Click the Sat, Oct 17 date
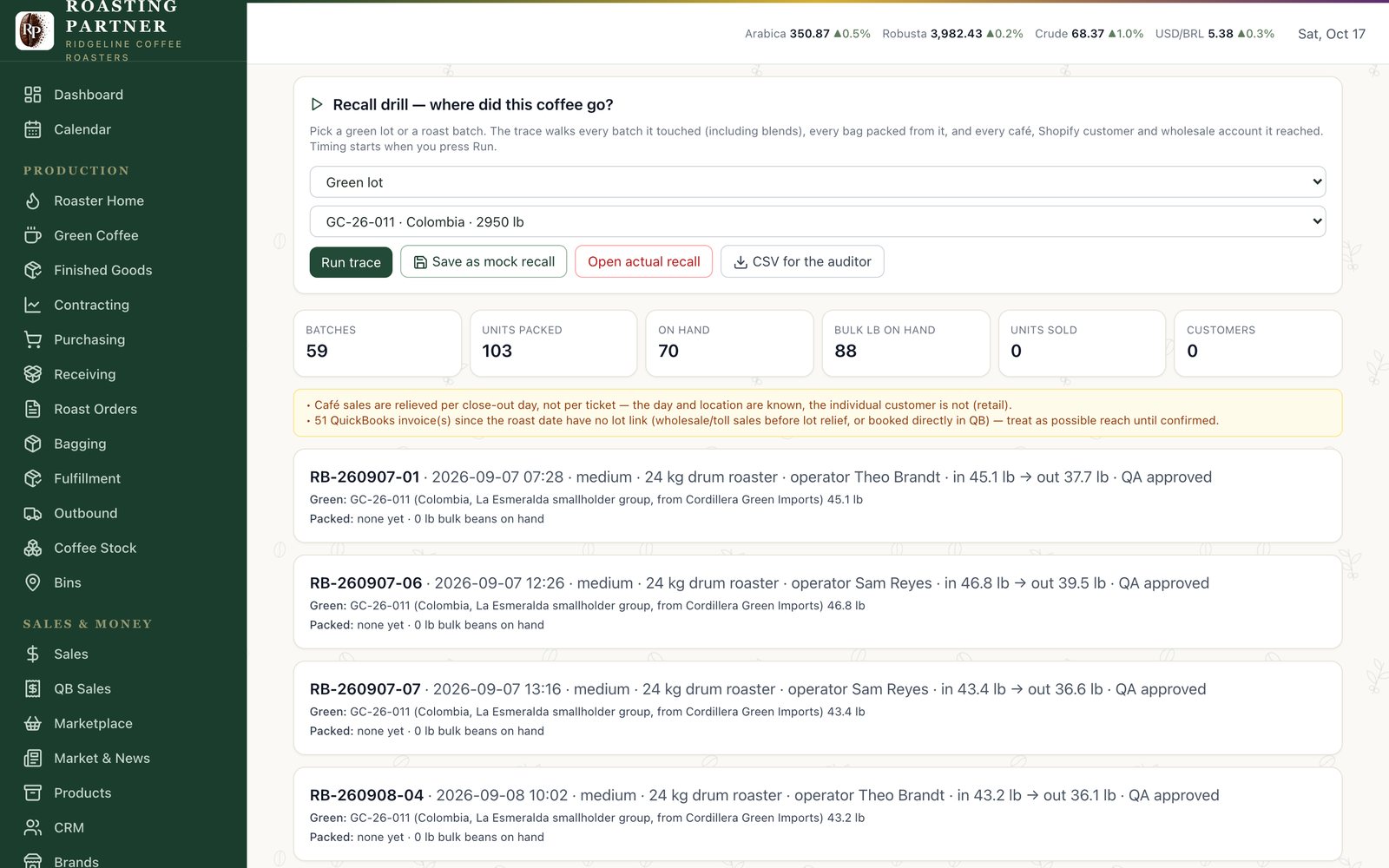Viewport: 1389px width, 868px height. (1332, 34)
